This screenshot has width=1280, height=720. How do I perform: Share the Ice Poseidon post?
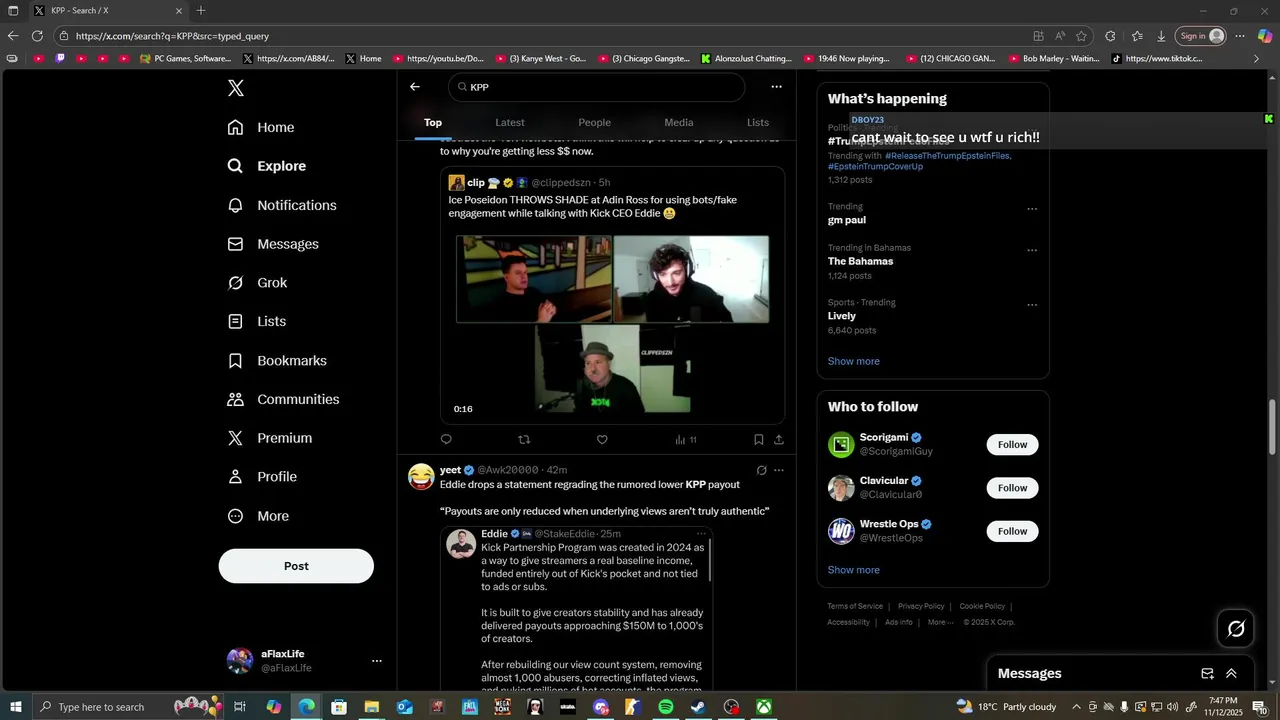pyautogui.click(x=779, y=439)
